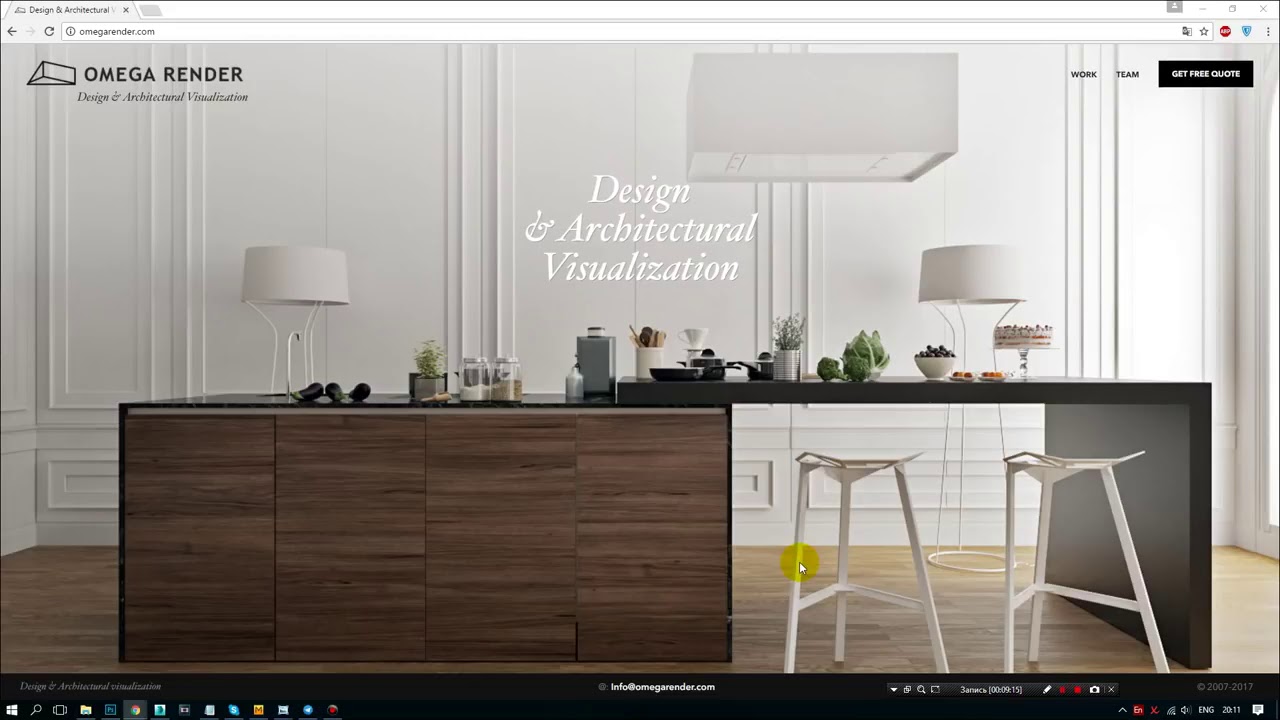The width and height of the screenshot is (1280, 720).
Task: Open the Windows Action Center notifications
Action: click(x=1259, y=710)
